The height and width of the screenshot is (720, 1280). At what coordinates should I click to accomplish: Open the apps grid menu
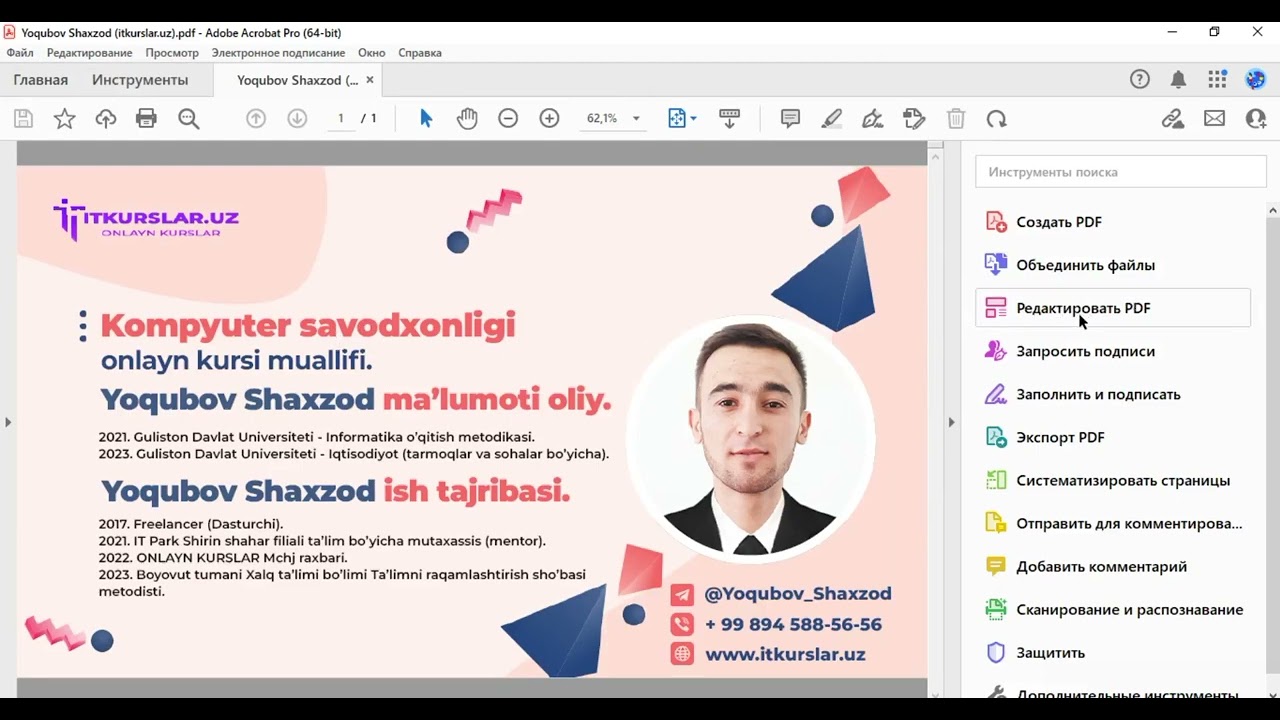pos(1217,80)
